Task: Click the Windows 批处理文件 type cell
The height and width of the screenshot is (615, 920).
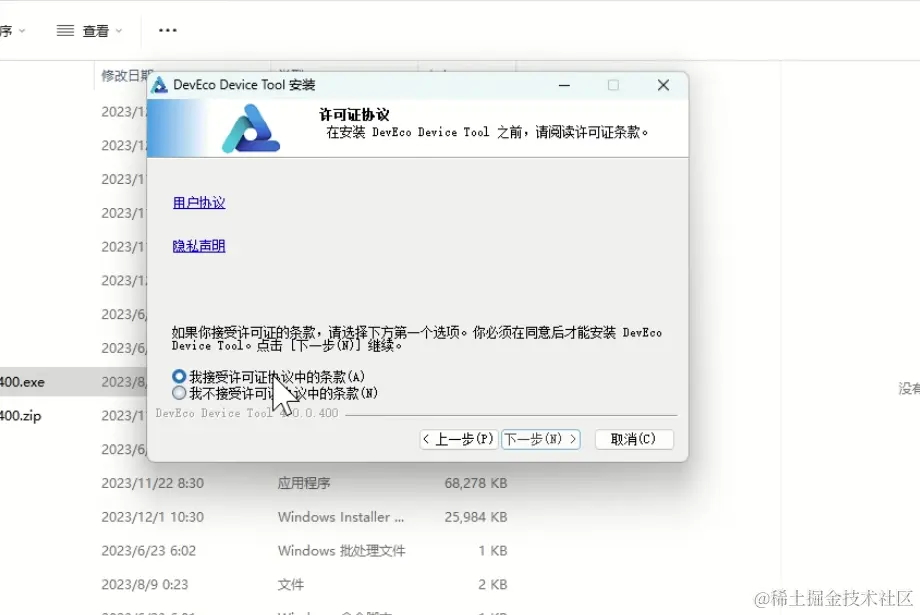Action: [x=341, y=551]
